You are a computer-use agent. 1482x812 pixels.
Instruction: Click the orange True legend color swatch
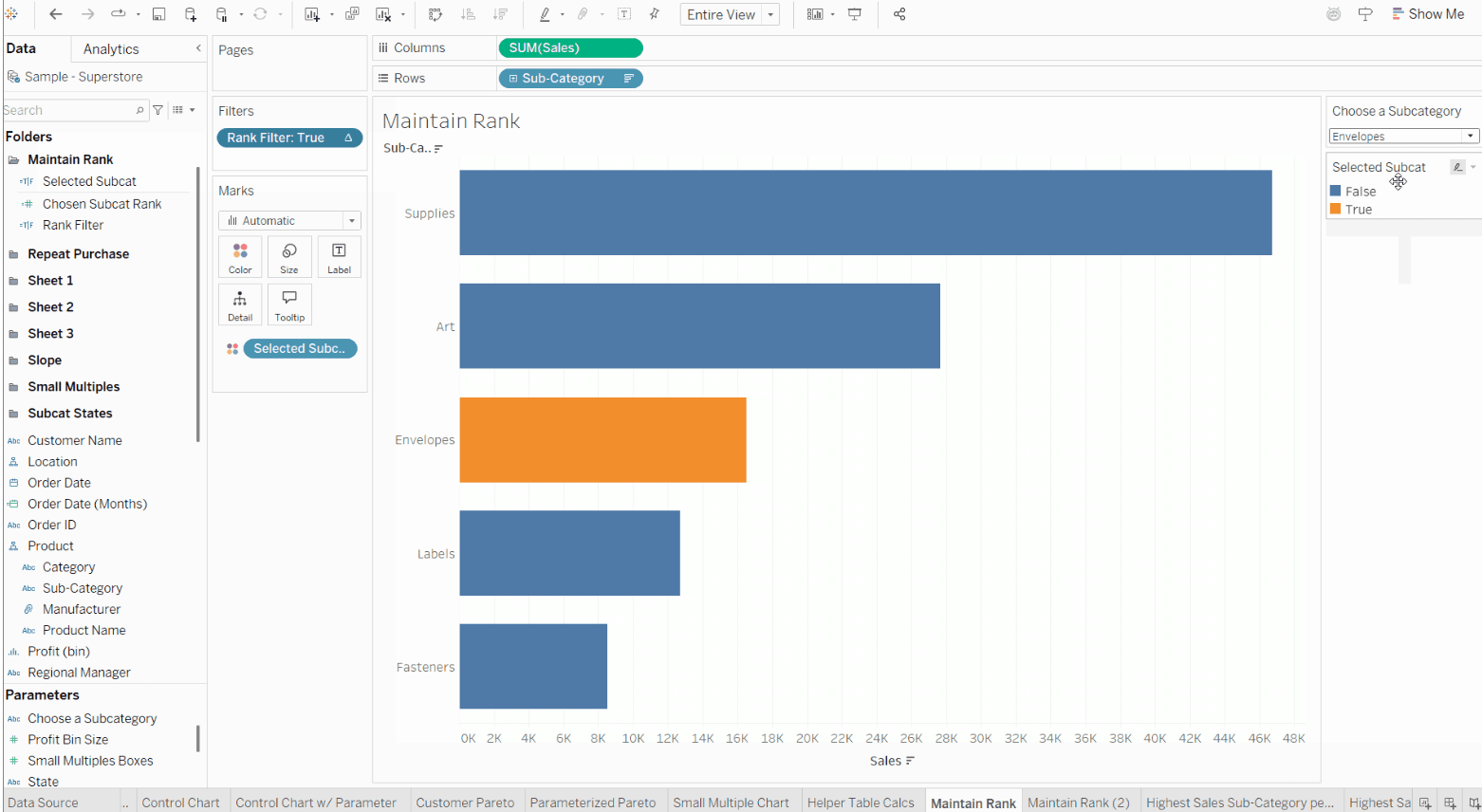coord(1336,209)
